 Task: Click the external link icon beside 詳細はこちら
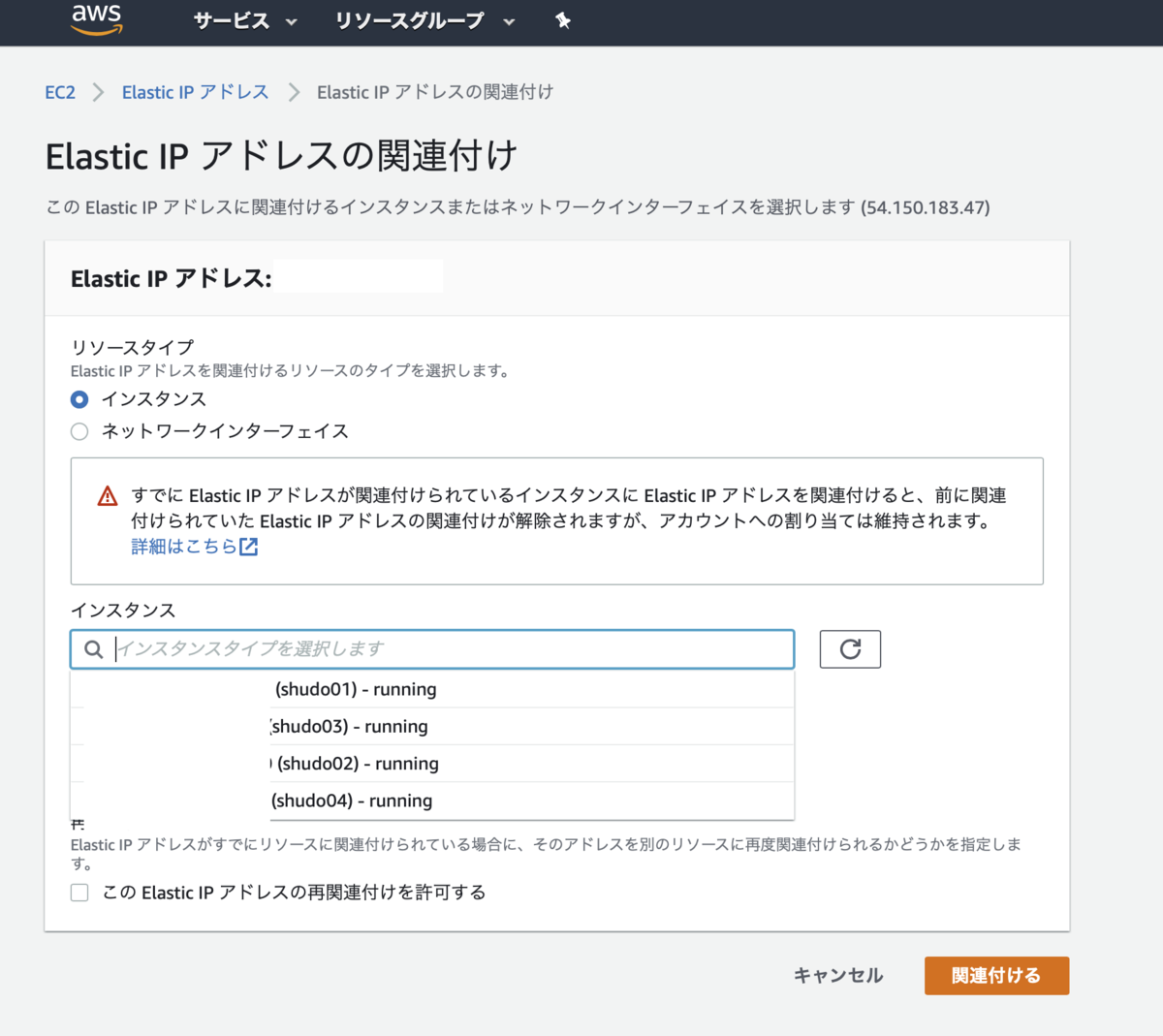249,547
